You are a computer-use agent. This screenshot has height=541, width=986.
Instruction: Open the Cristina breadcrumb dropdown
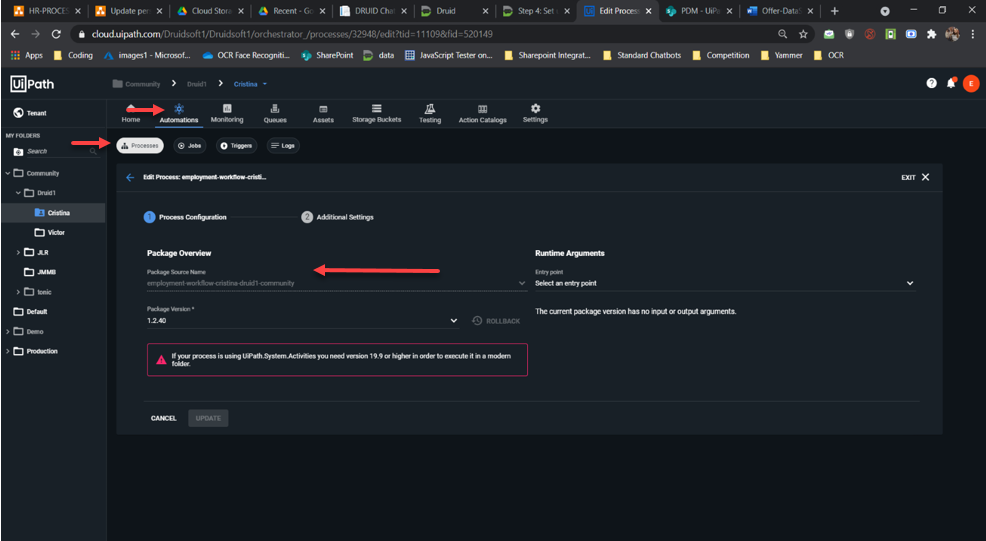(250, 84)
